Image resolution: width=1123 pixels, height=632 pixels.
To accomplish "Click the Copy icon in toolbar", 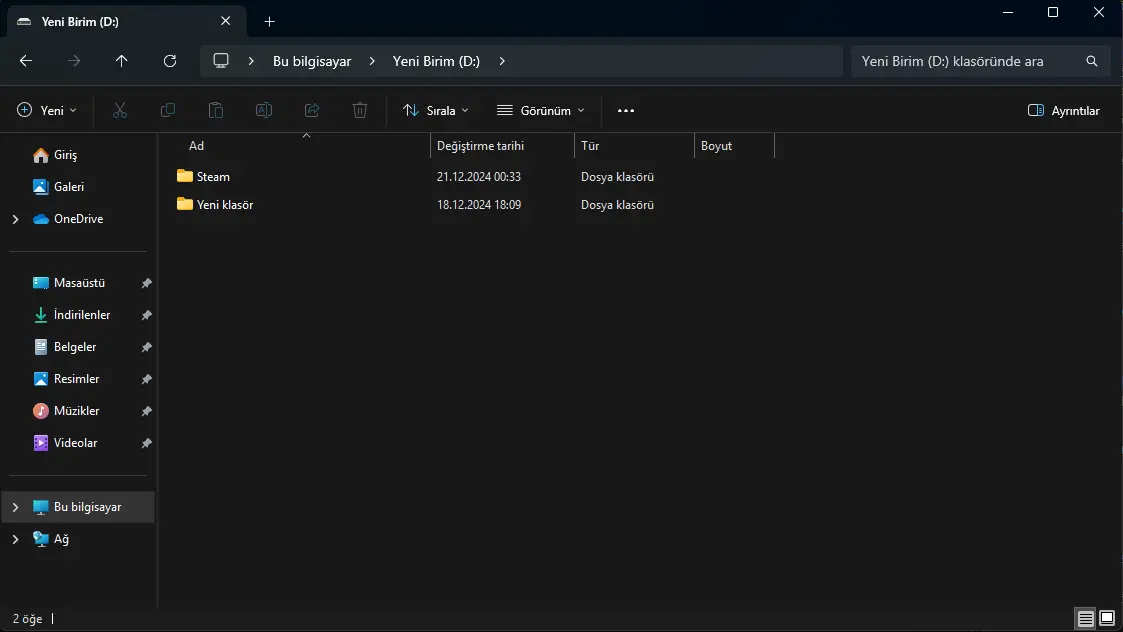I will (168, 110).
